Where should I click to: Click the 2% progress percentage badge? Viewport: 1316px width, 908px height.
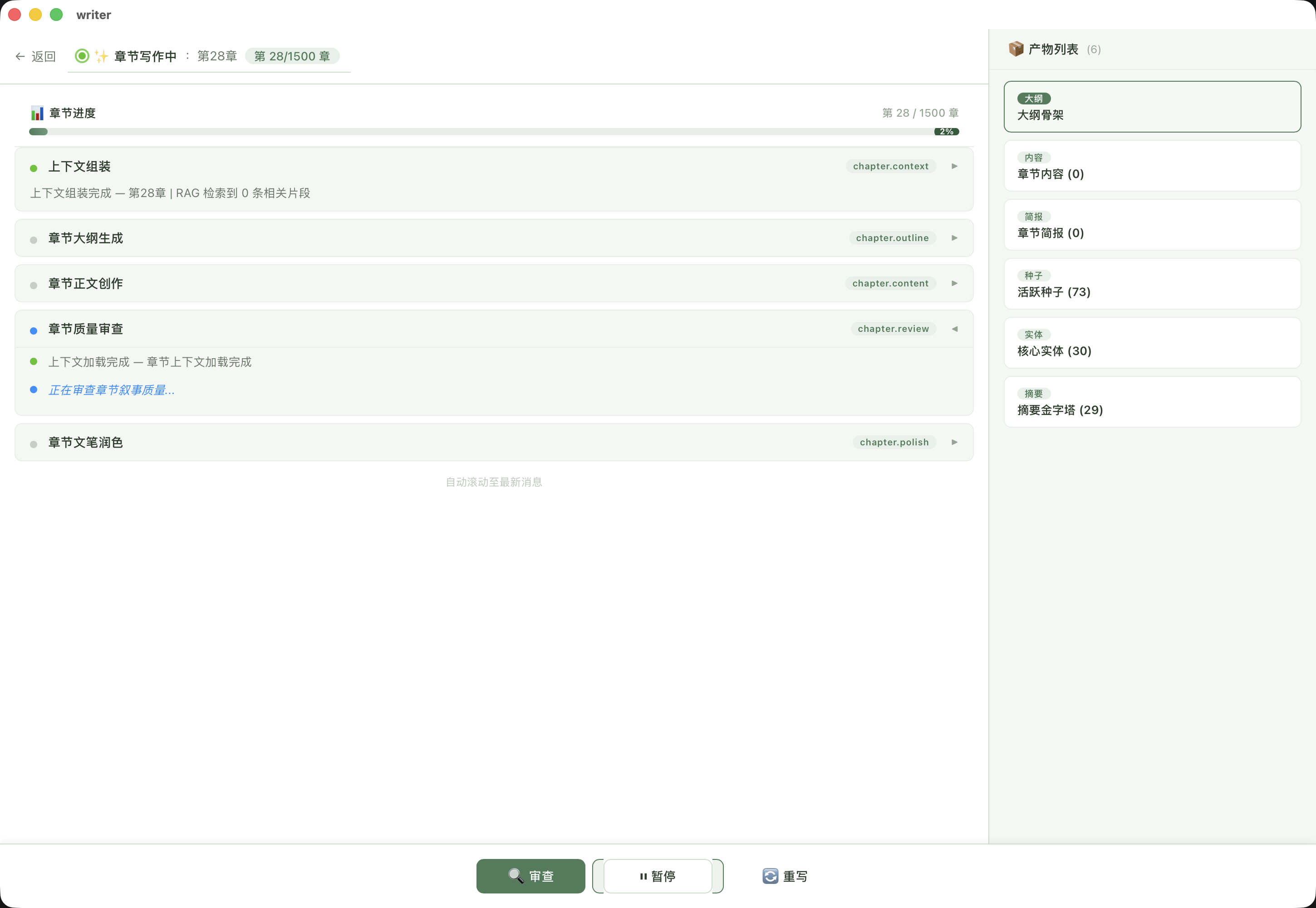[946, 131]
